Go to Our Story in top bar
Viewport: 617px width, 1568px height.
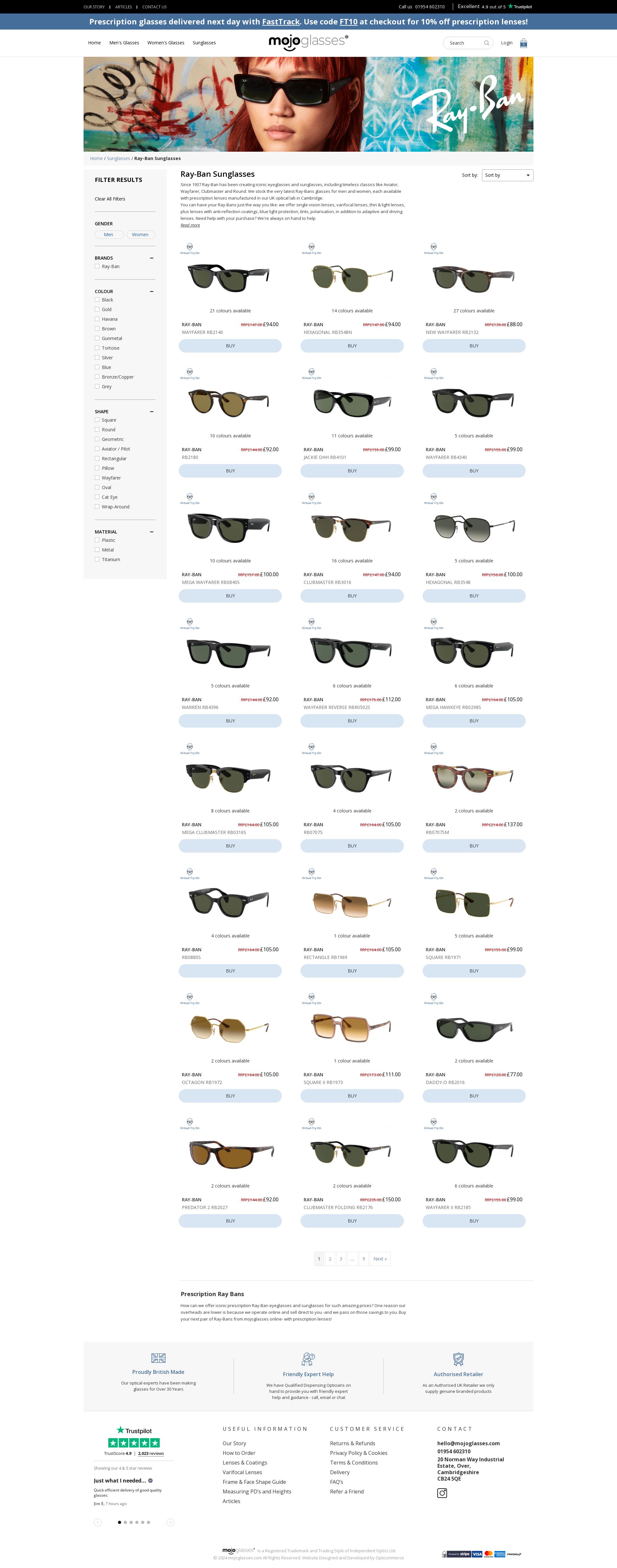pyautogui.click(x=94, y=7)
